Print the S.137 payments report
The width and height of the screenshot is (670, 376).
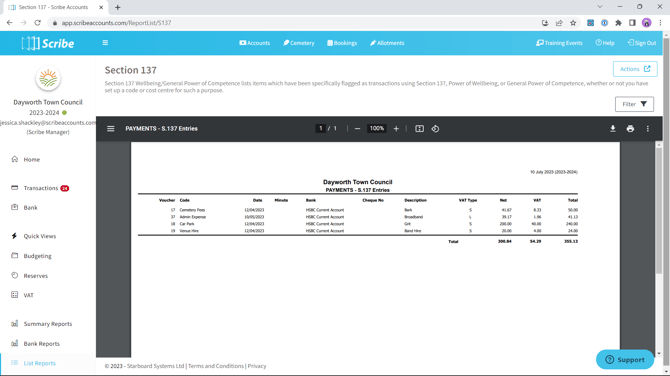(630, 129)
